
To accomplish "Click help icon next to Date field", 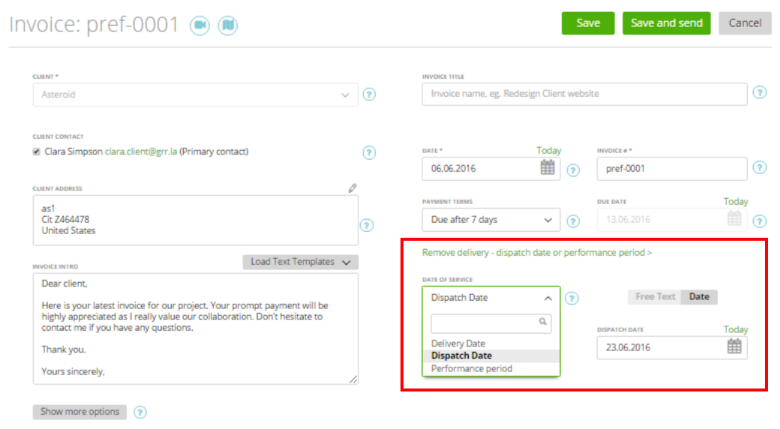I will (573, 170).
